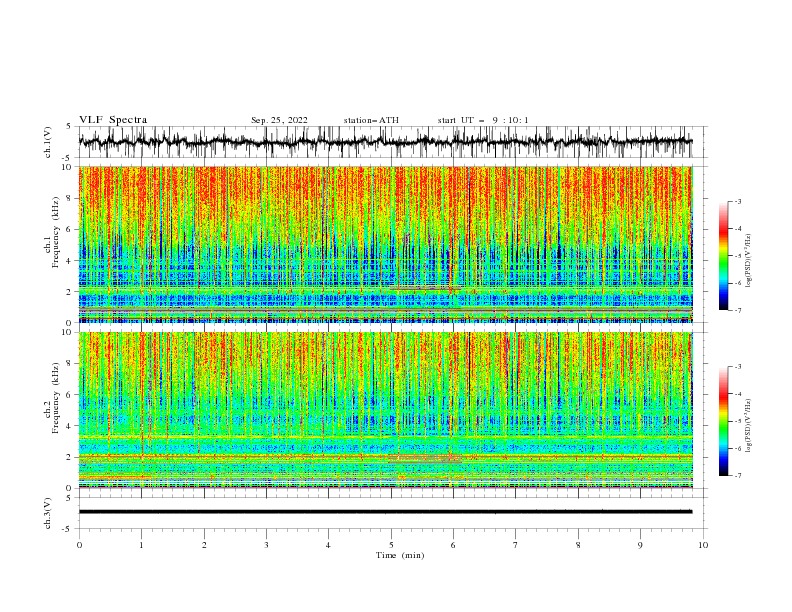Click time axis tick label '10'
This screenshot has height=612, width=792.
click(x=703, y=545)
